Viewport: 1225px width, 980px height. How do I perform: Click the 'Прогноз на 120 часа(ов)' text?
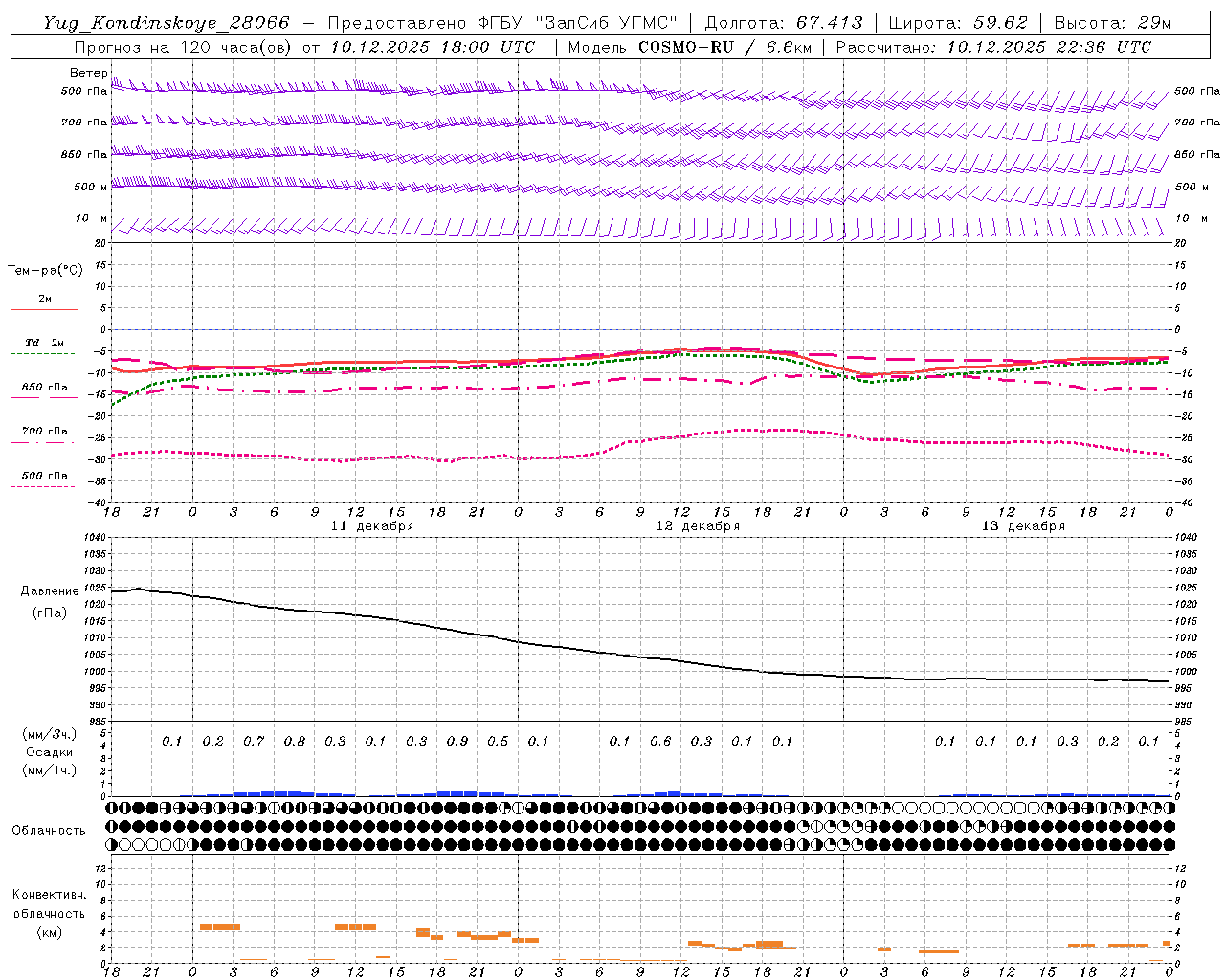pos(184,47)
